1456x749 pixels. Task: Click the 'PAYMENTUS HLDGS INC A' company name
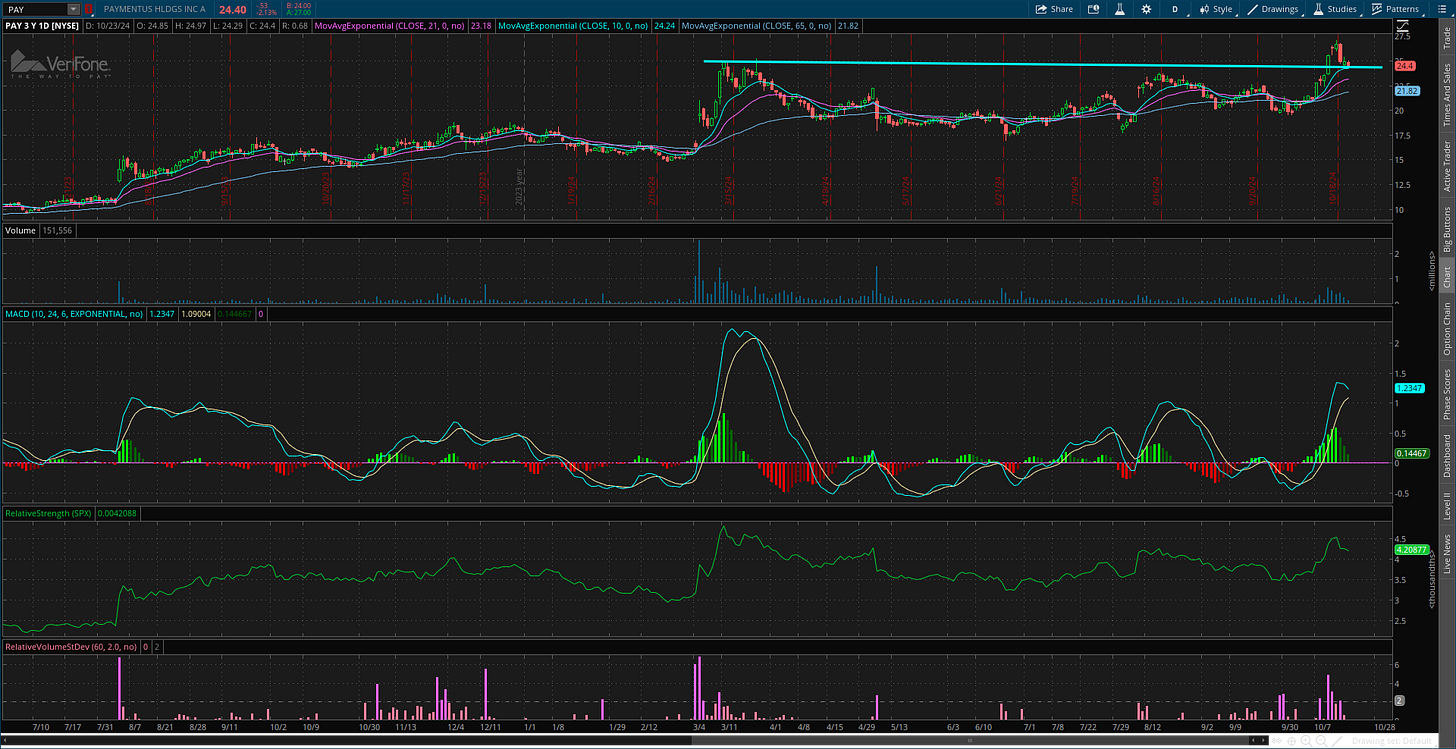tap(154, 9)
